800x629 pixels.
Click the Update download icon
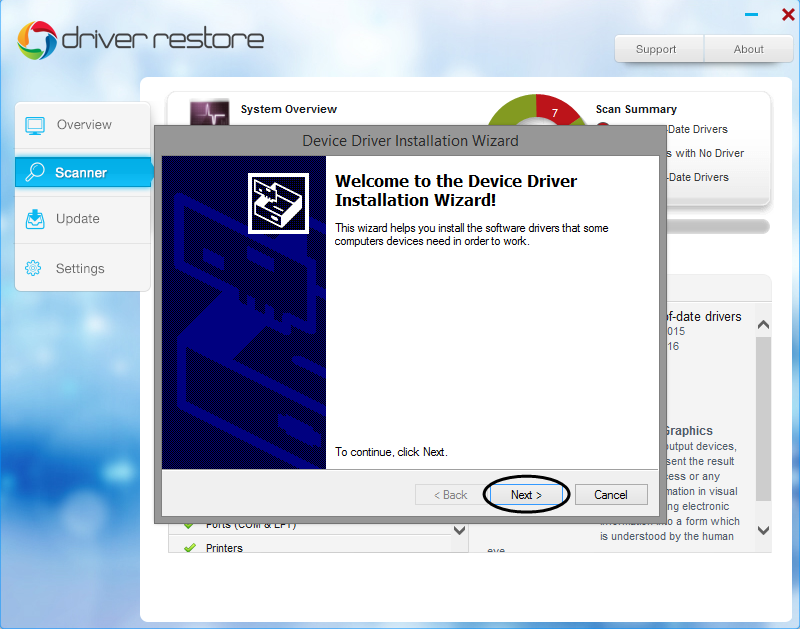pos(35,219)
